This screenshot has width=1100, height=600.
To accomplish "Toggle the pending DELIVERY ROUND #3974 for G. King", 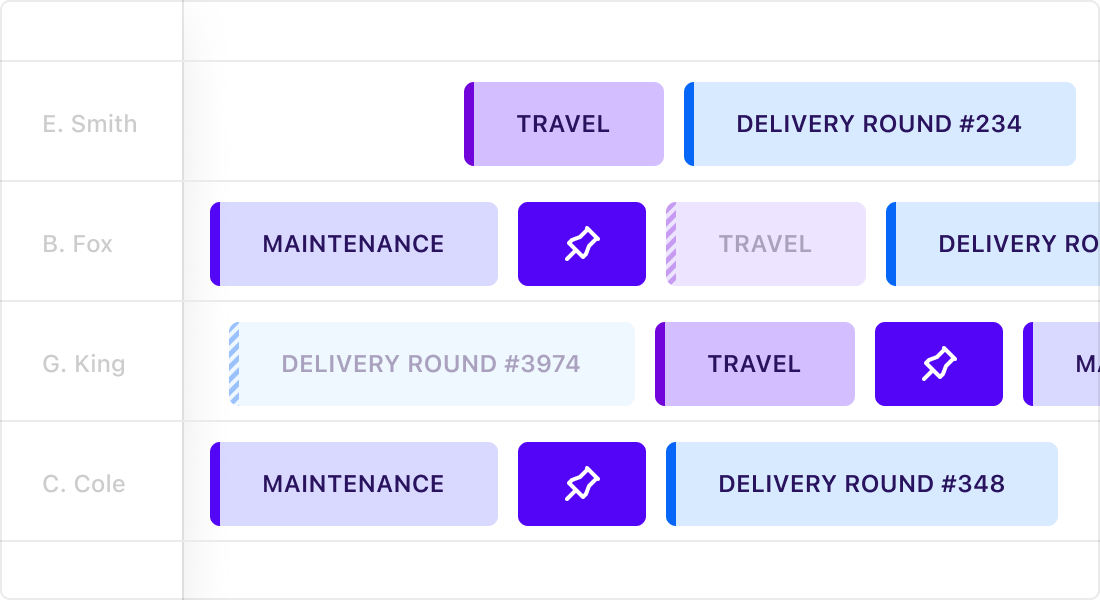I will [x=430, y=364].
